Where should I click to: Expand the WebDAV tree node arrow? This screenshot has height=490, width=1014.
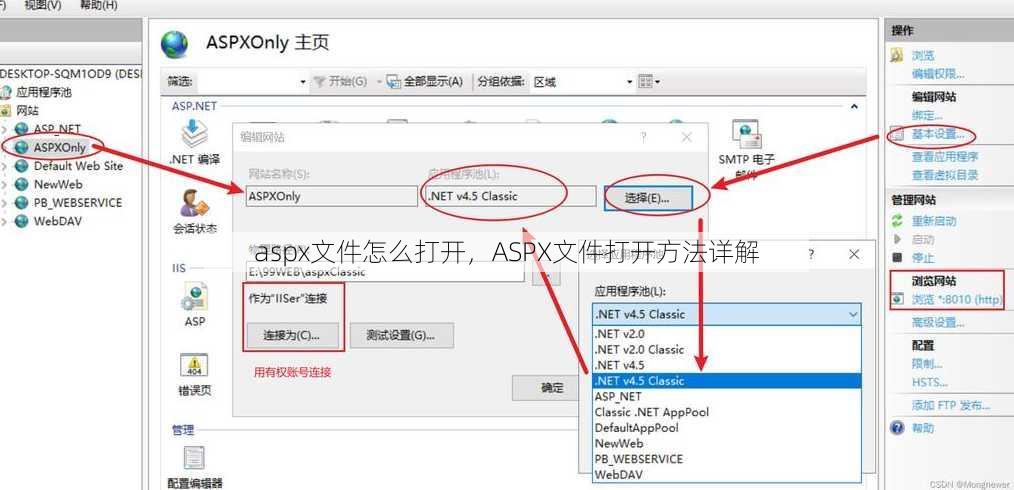(5, 221)
